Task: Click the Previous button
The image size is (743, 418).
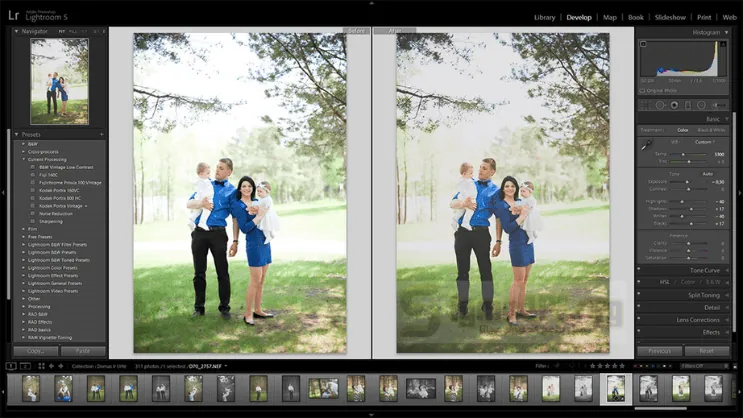Action: click(x=660, y=351)
